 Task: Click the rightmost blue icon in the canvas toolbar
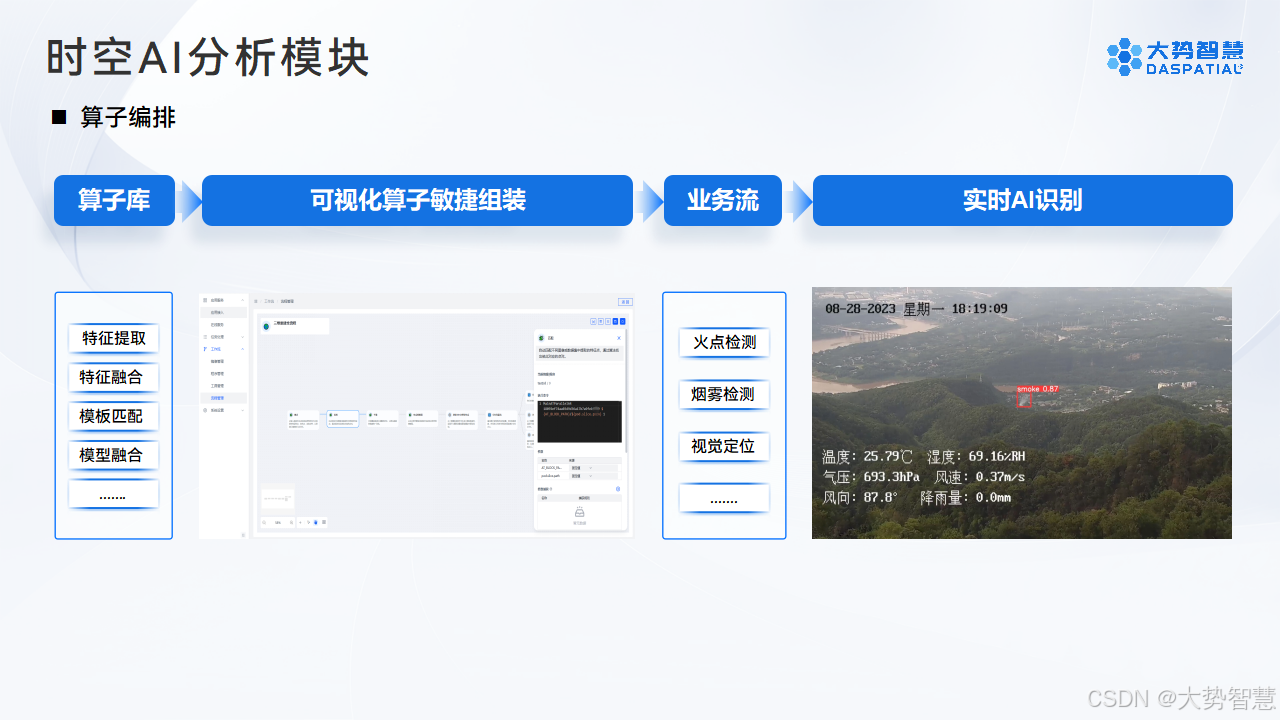622,321
